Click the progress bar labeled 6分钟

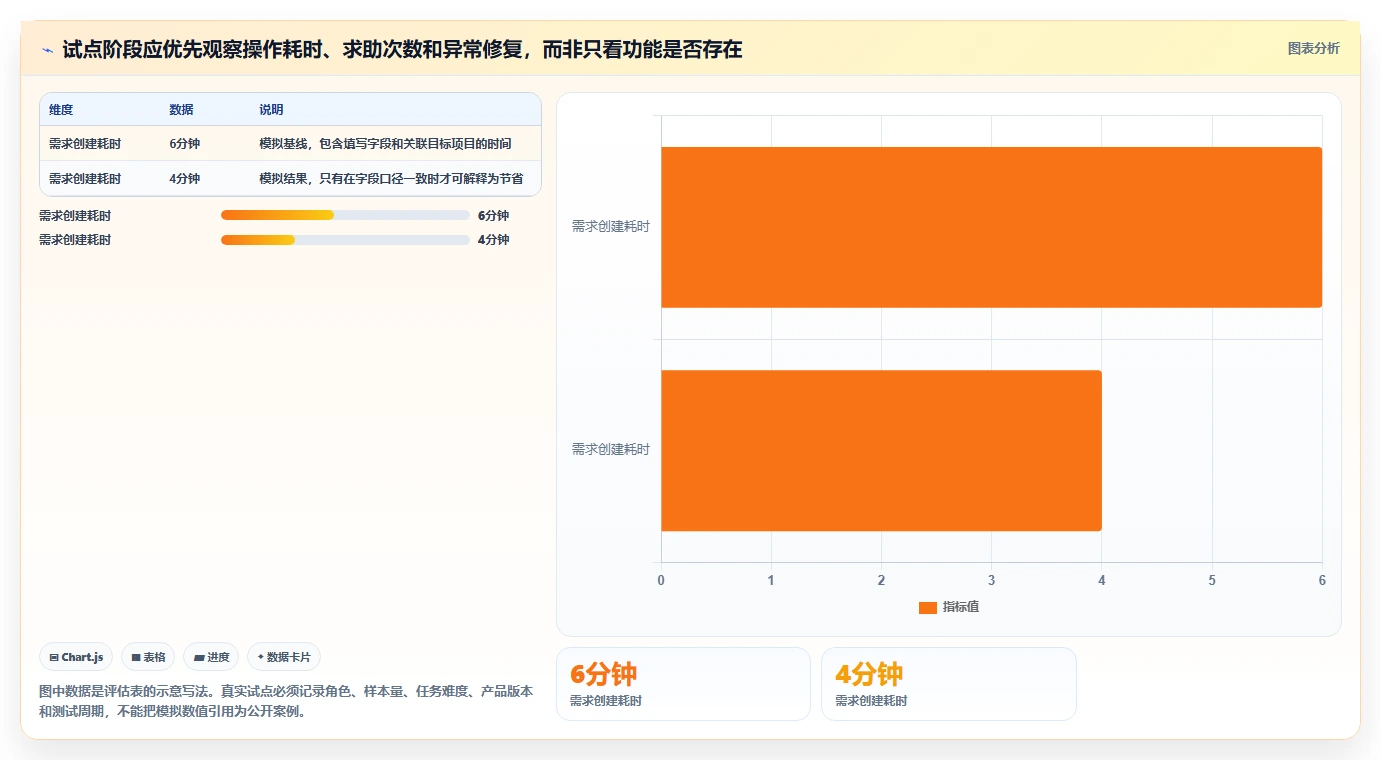(x=345, y=215)
